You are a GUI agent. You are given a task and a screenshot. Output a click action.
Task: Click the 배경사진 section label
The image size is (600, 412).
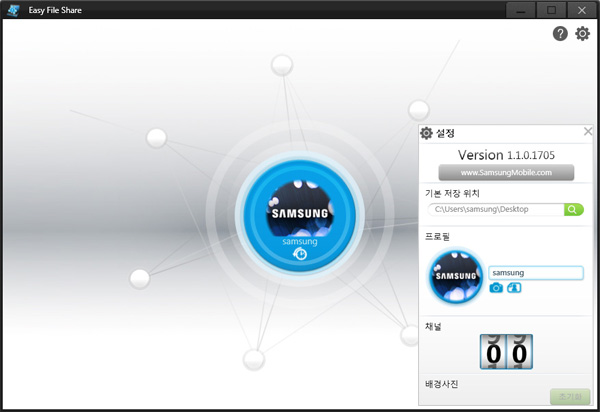tap(442, 384)
